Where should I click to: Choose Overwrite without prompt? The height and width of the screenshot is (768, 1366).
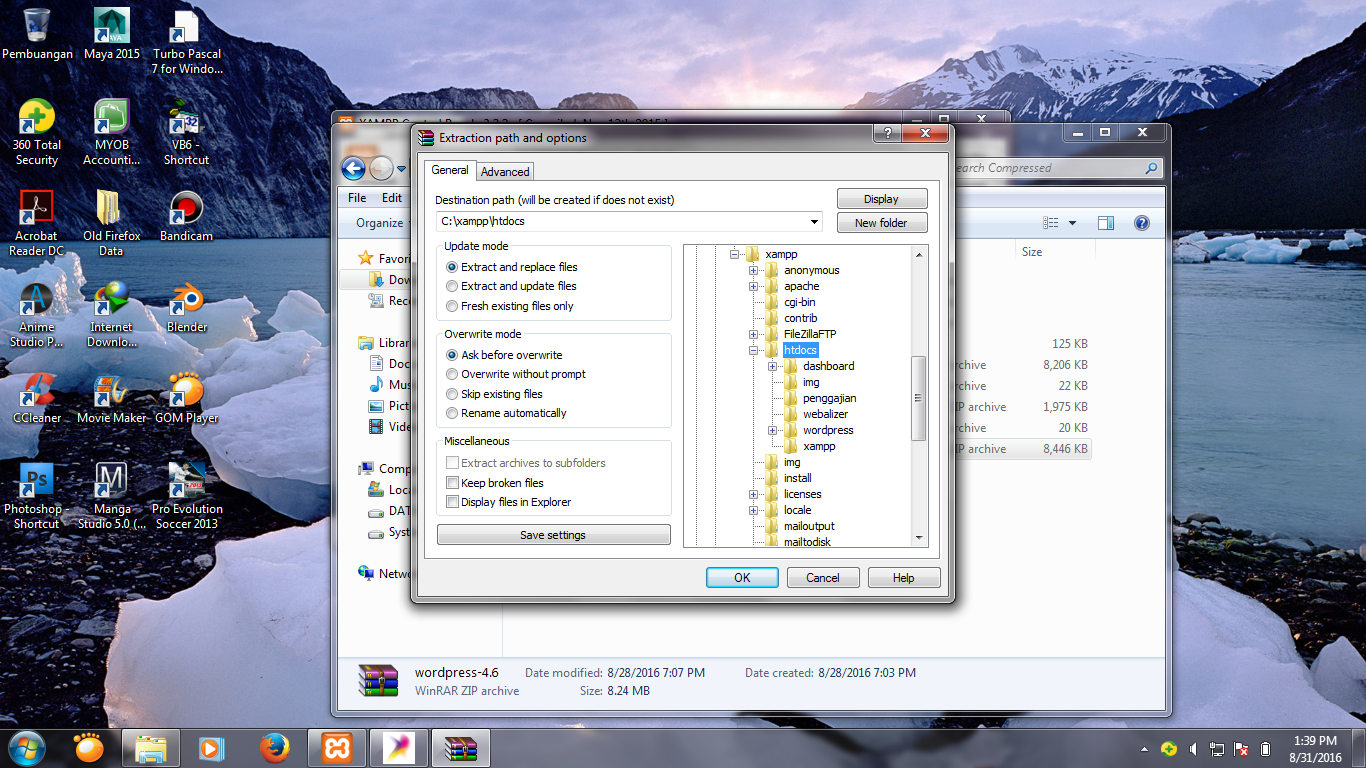[516, 374]
